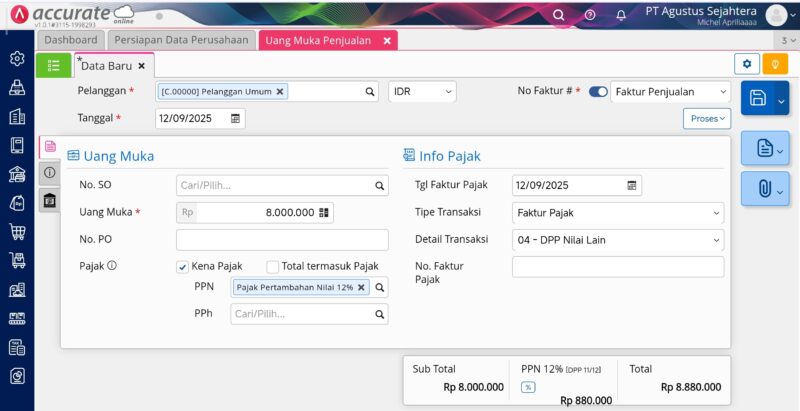Toggle the No Faktur # switch
The height and width of the screenshot is (411, 800).
pyautogui.click(x=598, y=91)
